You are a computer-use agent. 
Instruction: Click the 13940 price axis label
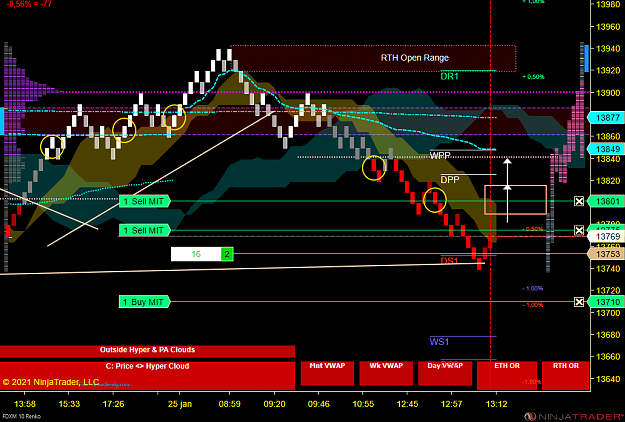pyautogui.click(x=608, y=49)
